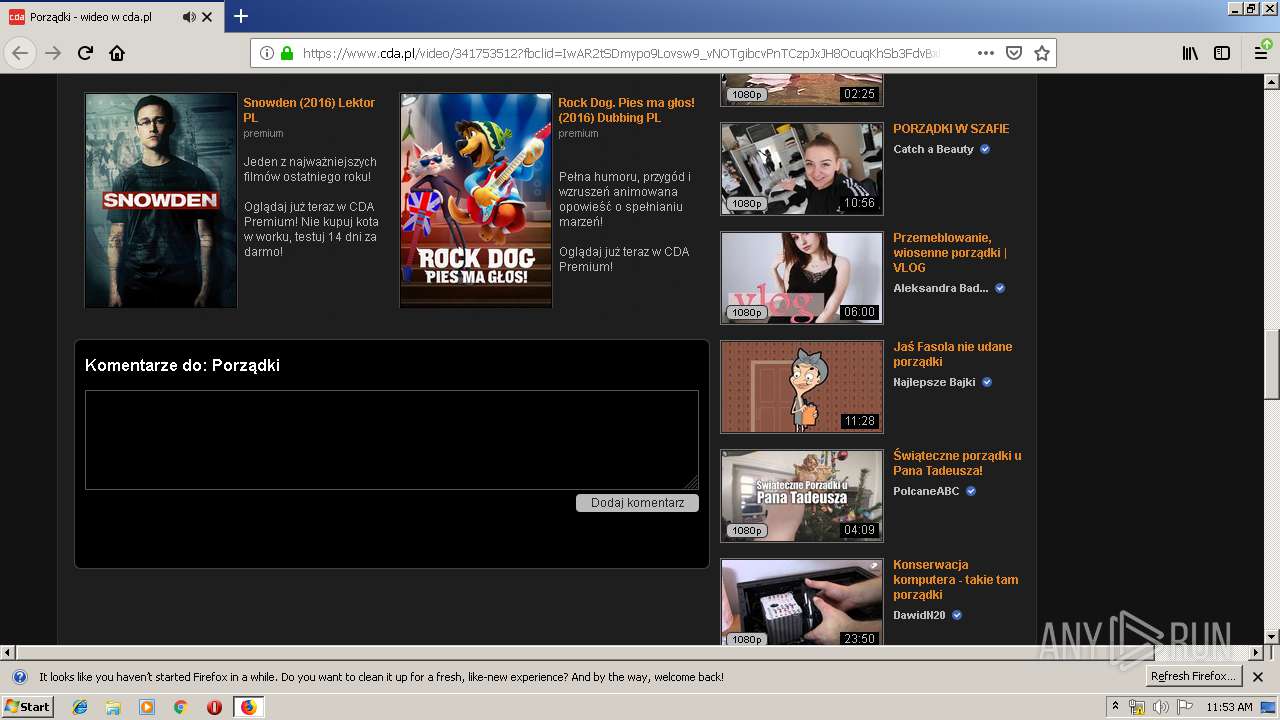Open a new tab with plus icon

[240, 16]
